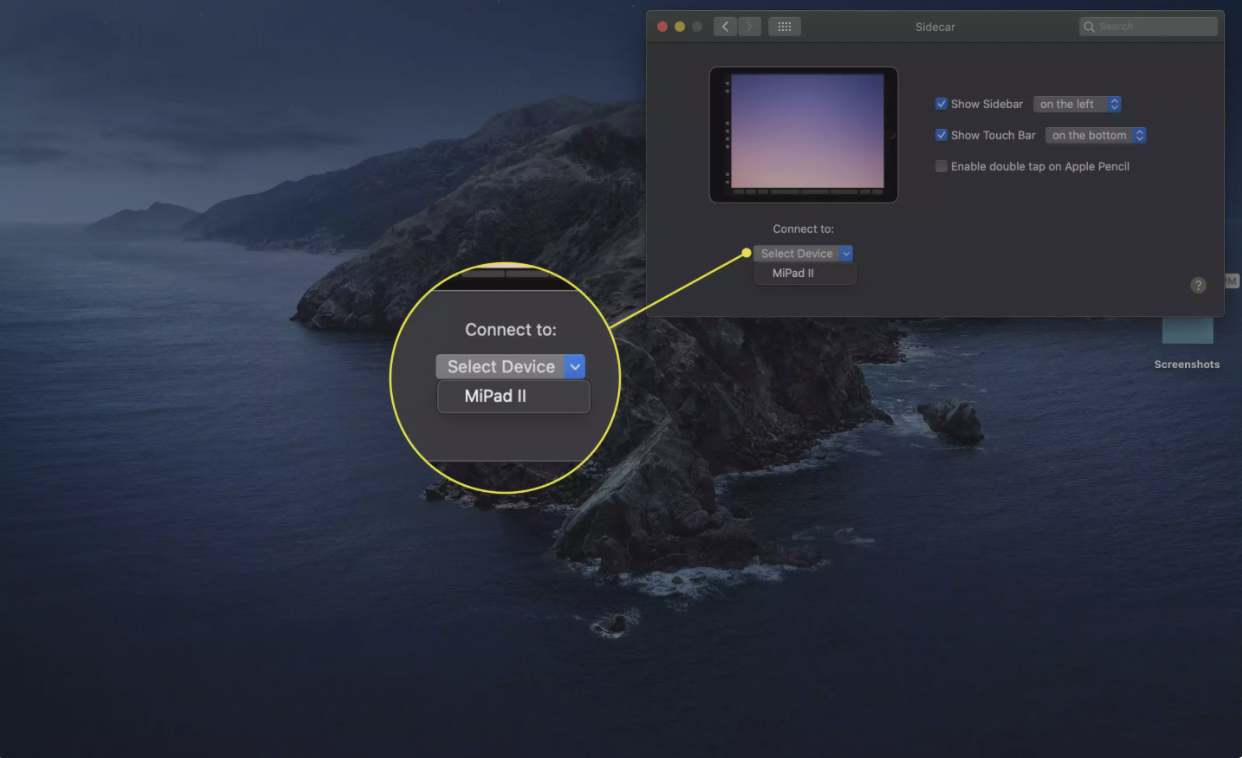Enable double tap on Apple Pencil
This screenshot has width=1242, height=758.
(x=941, y=166)
